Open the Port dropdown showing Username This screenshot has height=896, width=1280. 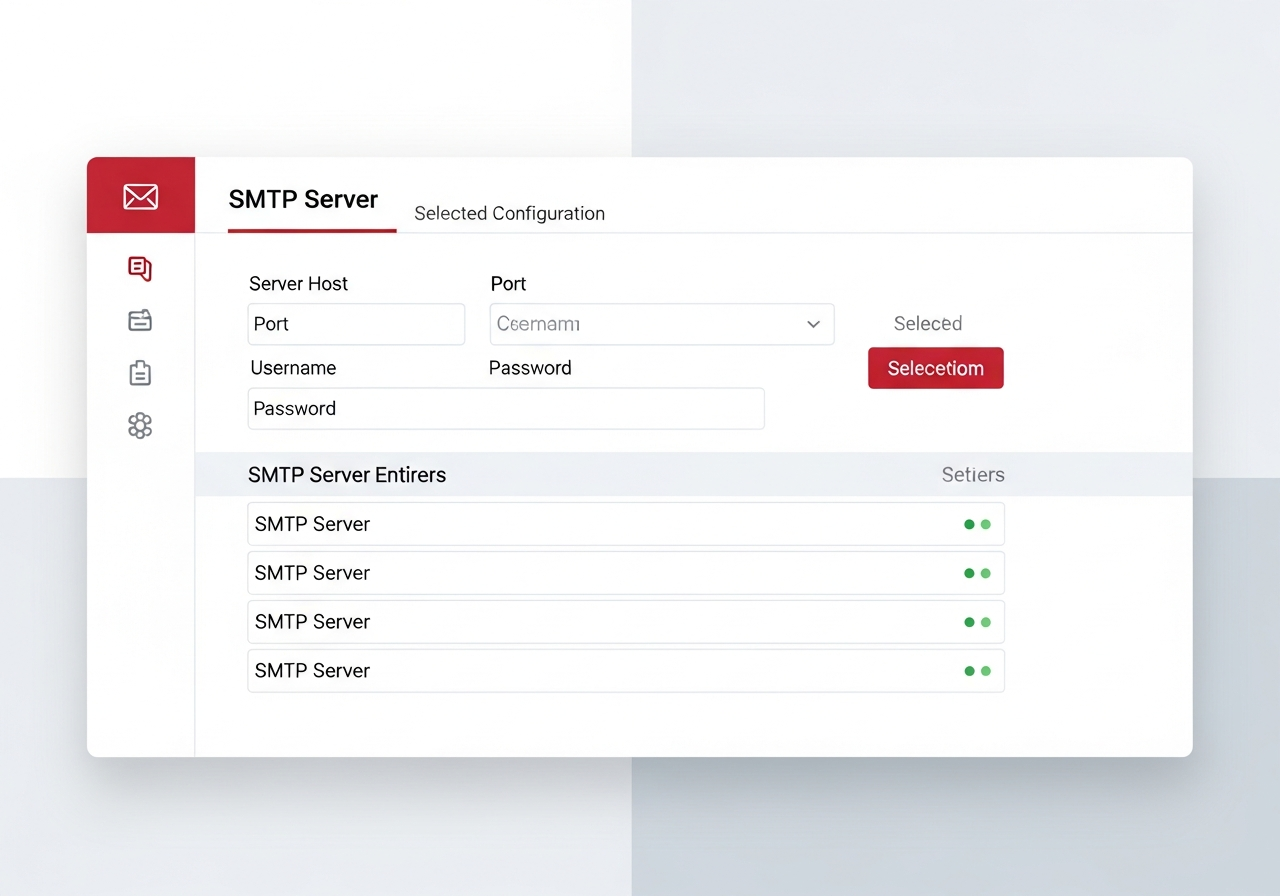662,324
